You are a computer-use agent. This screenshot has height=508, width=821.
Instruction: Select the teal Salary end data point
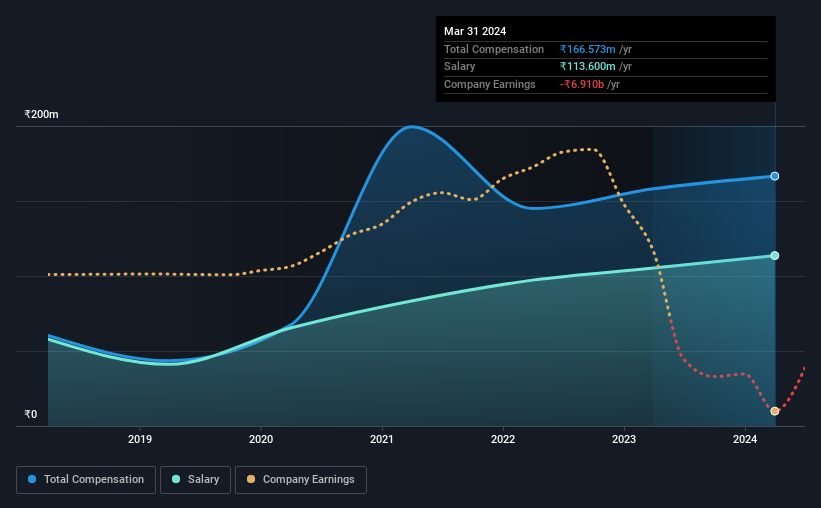tap(774, 256)
